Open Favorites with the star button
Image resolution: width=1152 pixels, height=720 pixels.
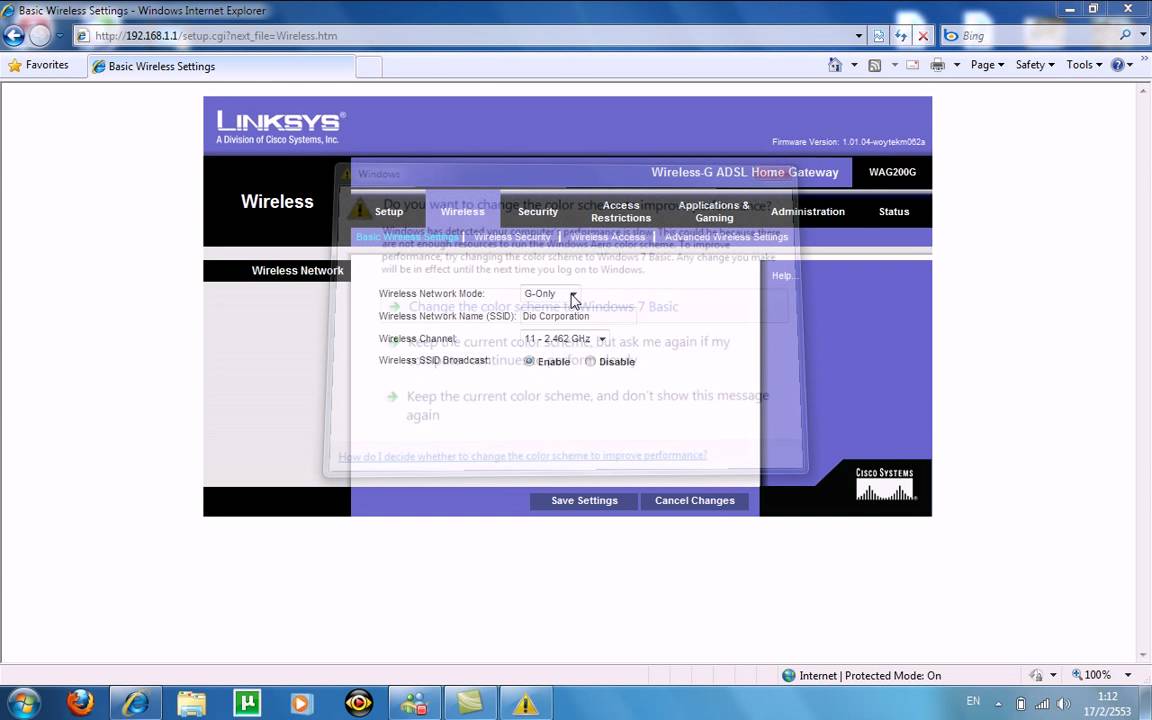coord(38,65)
